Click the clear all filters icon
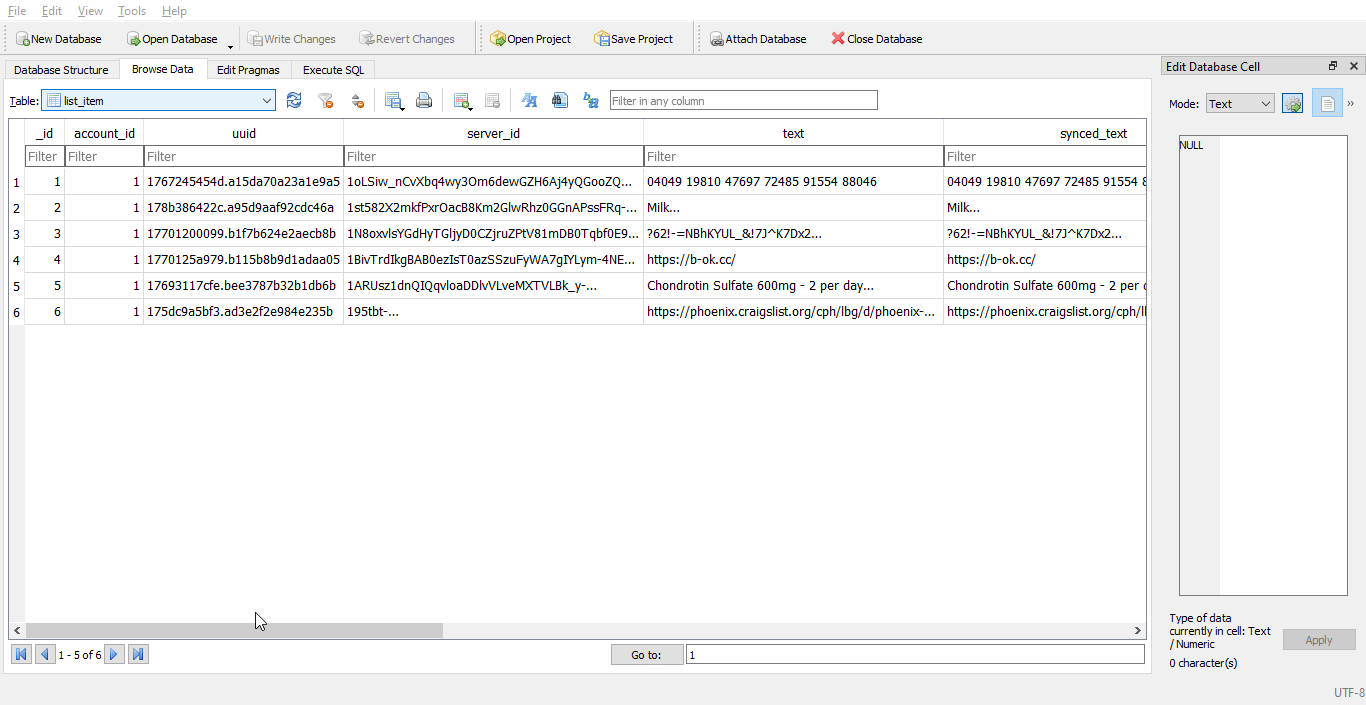 click(325, 100)
